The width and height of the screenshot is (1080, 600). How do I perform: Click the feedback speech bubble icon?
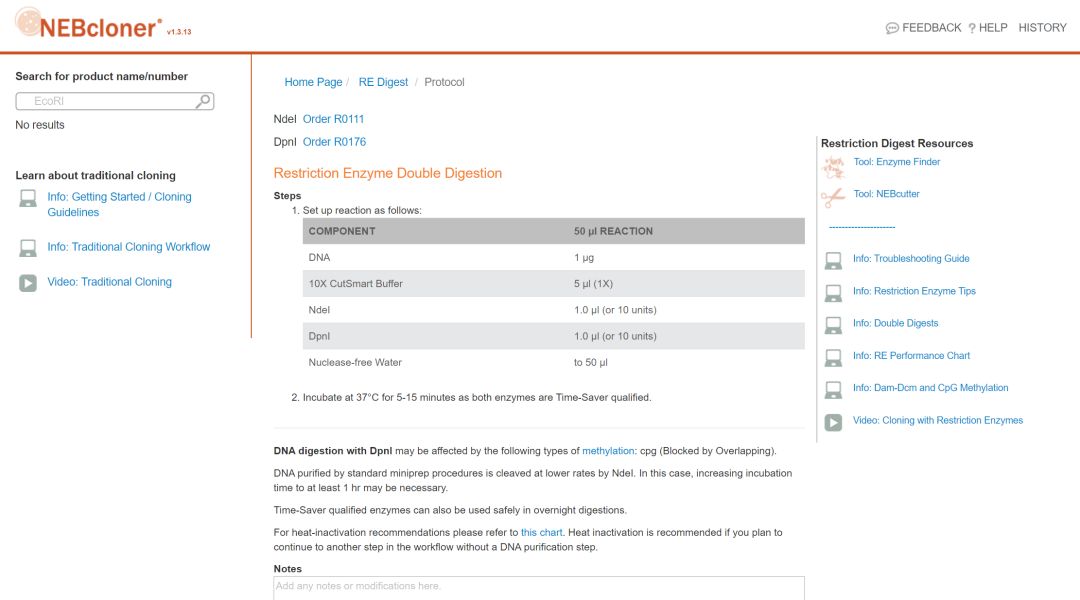coord(892,28)
